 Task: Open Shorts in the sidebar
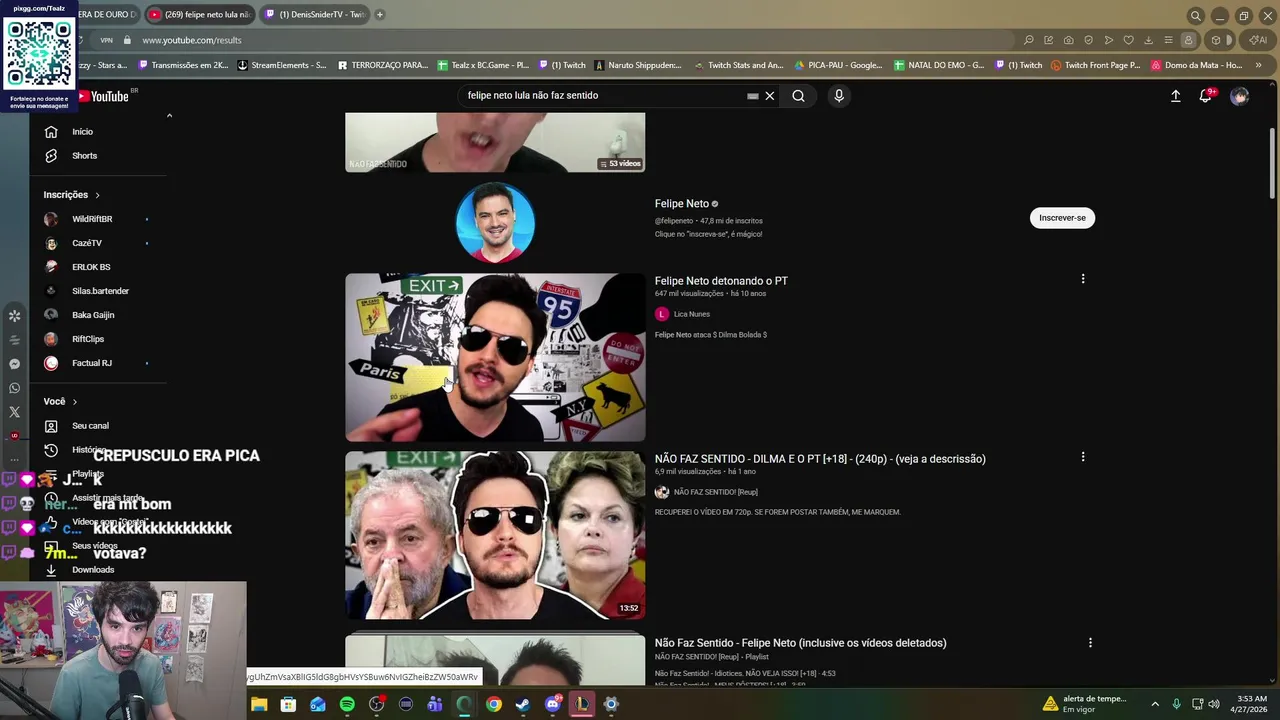(84, 156)
